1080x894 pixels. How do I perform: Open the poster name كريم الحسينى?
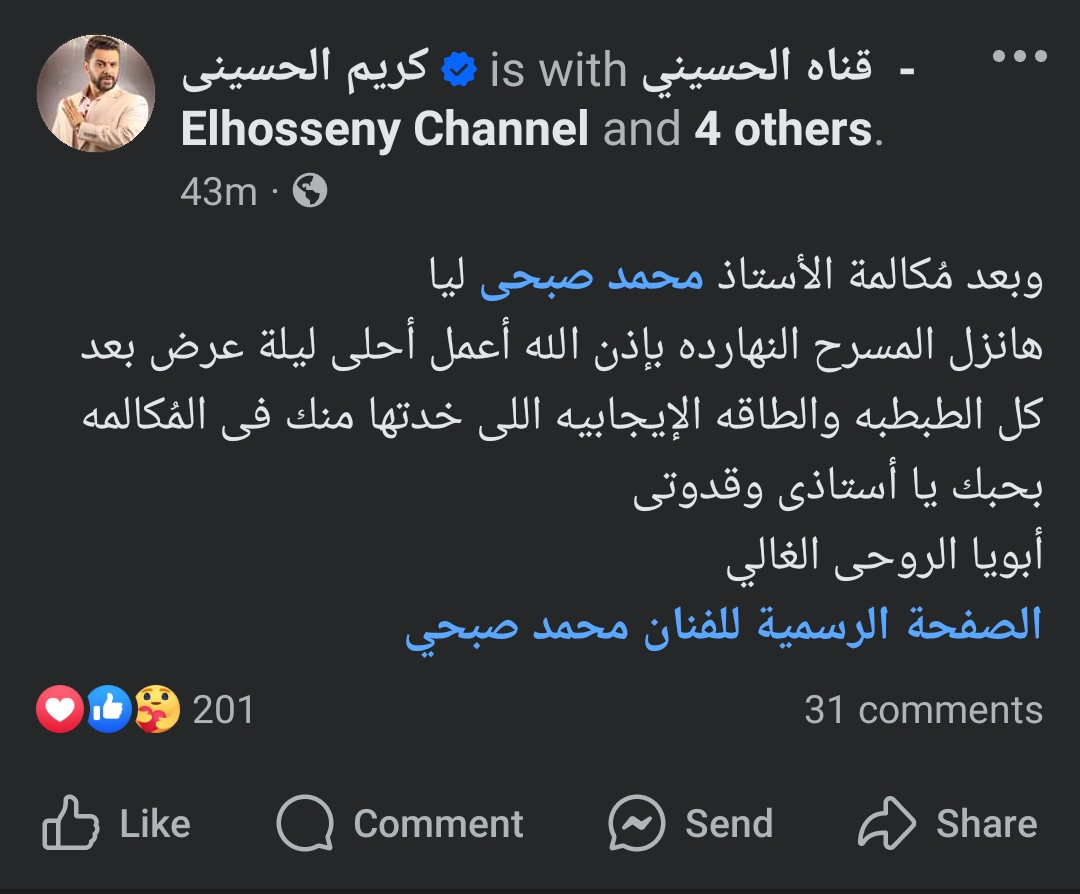pyautogui.click(x=305, y=69)
